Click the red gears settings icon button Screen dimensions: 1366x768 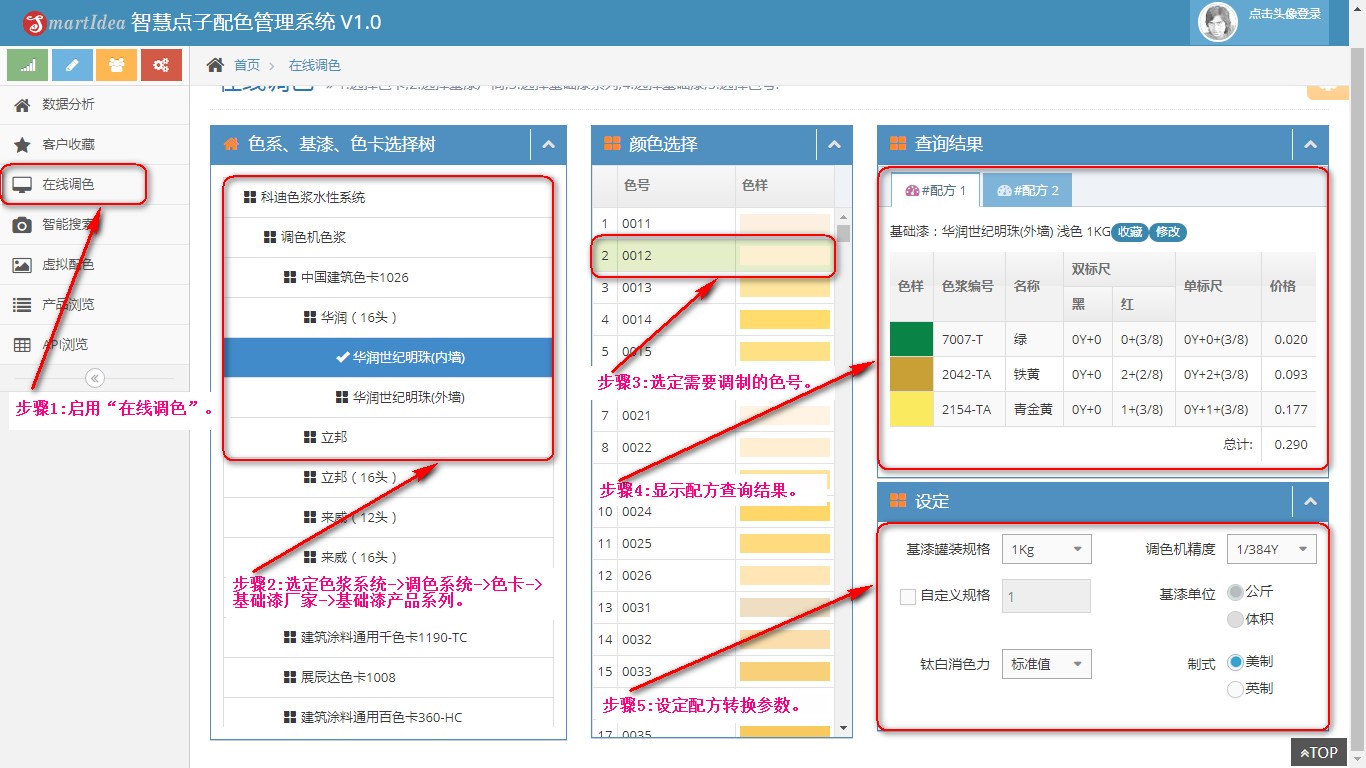pos(161,65)
